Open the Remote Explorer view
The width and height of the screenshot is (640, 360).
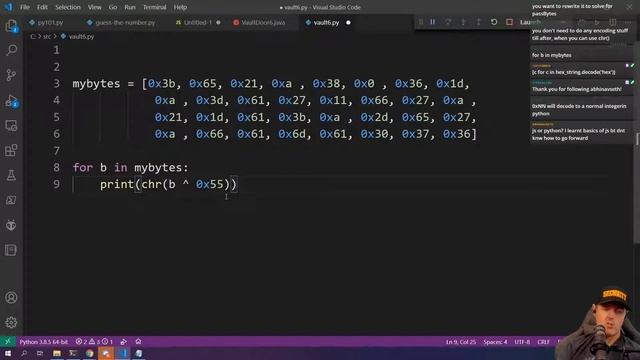pyautogui.click(x=11, y=125)
